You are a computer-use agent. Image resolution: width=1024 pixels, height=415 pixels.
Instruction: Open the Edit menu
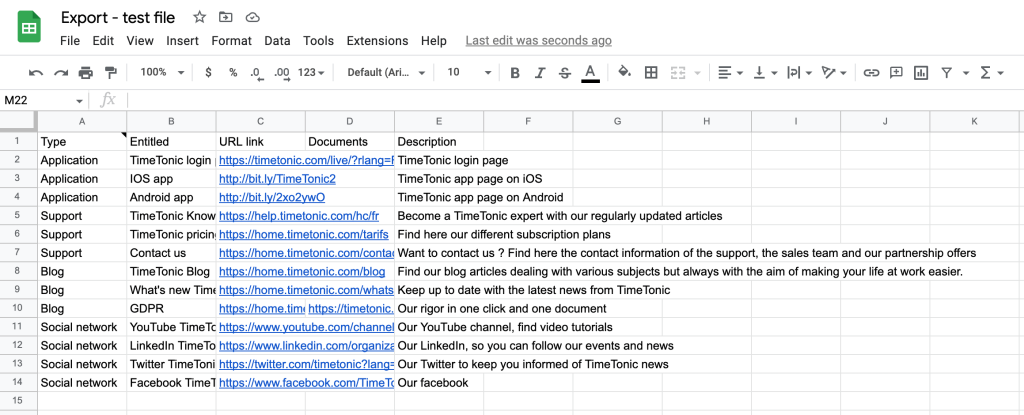click(x=103, y=41)
